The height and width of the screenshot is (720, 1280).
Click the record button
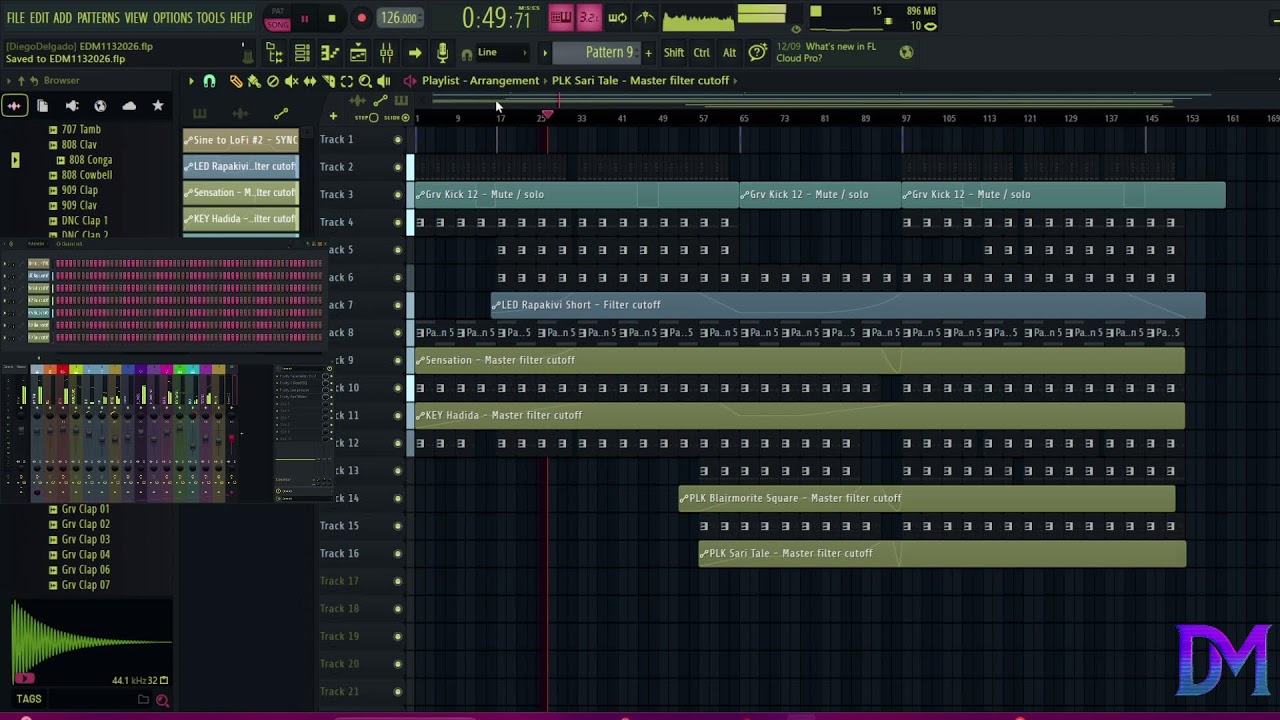coord(361,18)
